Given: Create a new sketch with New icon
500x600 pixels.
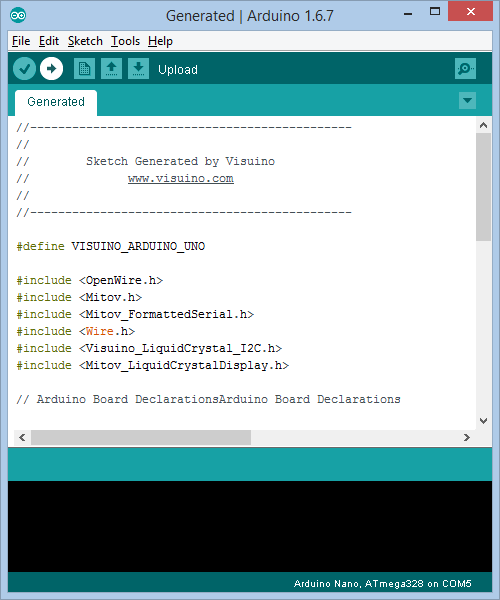Looking at the screenshot, I should [84, 69].
